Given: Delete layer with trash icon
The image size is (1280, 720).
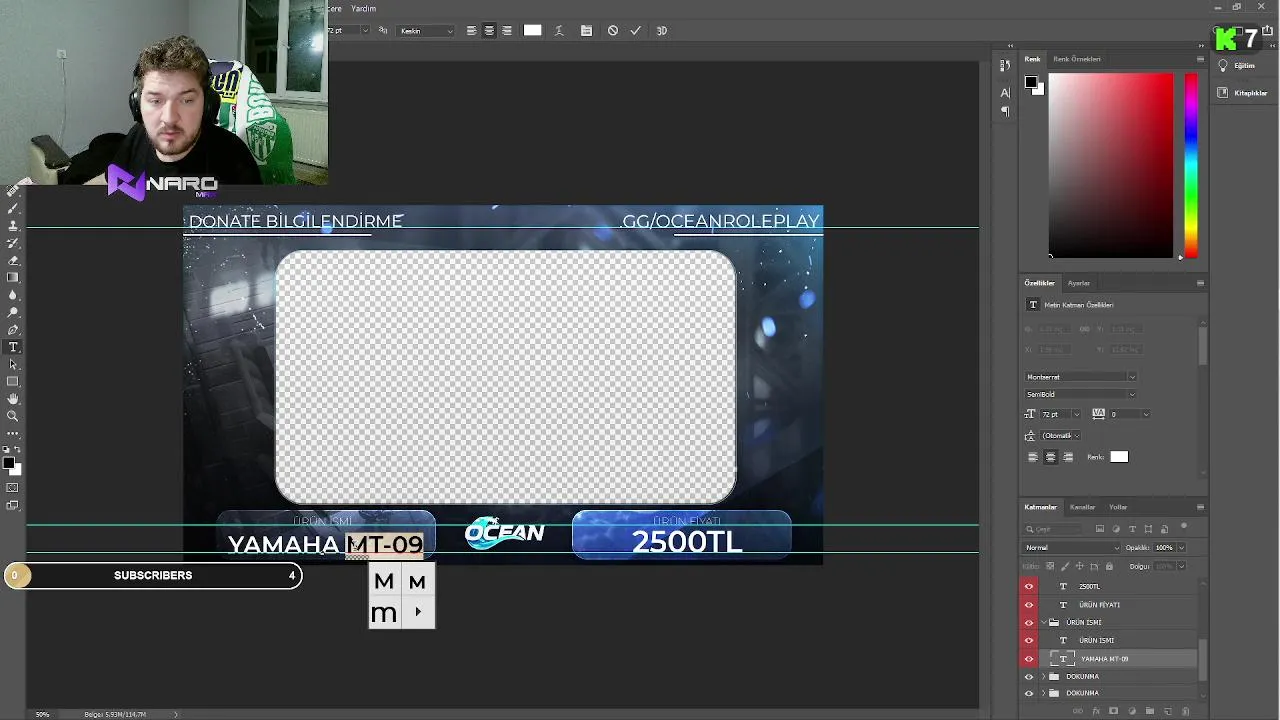Looking at the screenshot, I should click(1186, 711).
